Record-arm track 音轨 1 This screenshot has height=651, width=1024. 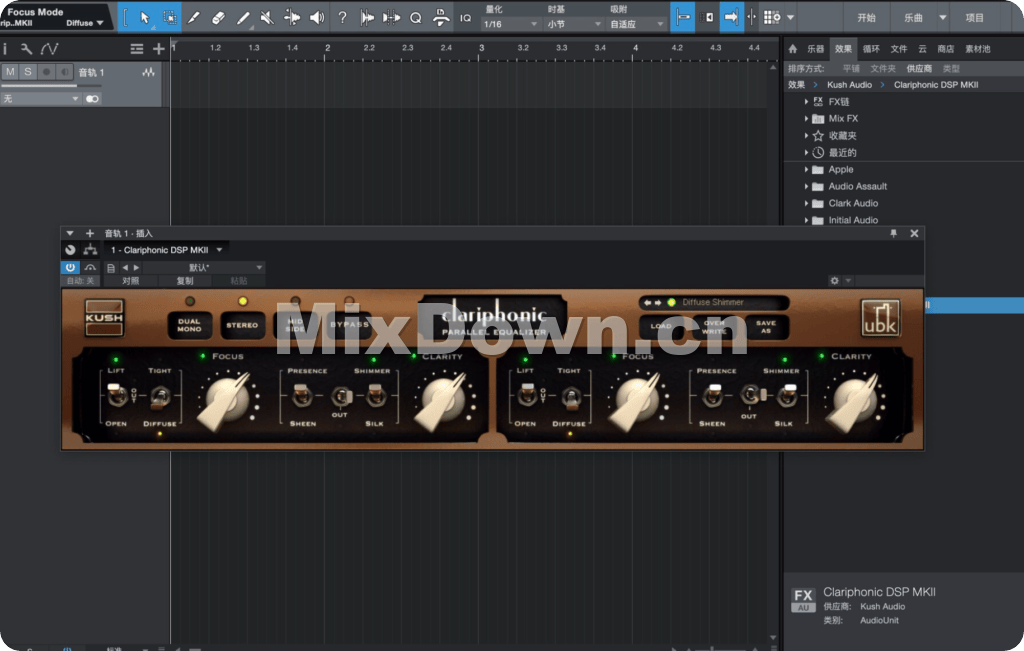pos(46,72)
